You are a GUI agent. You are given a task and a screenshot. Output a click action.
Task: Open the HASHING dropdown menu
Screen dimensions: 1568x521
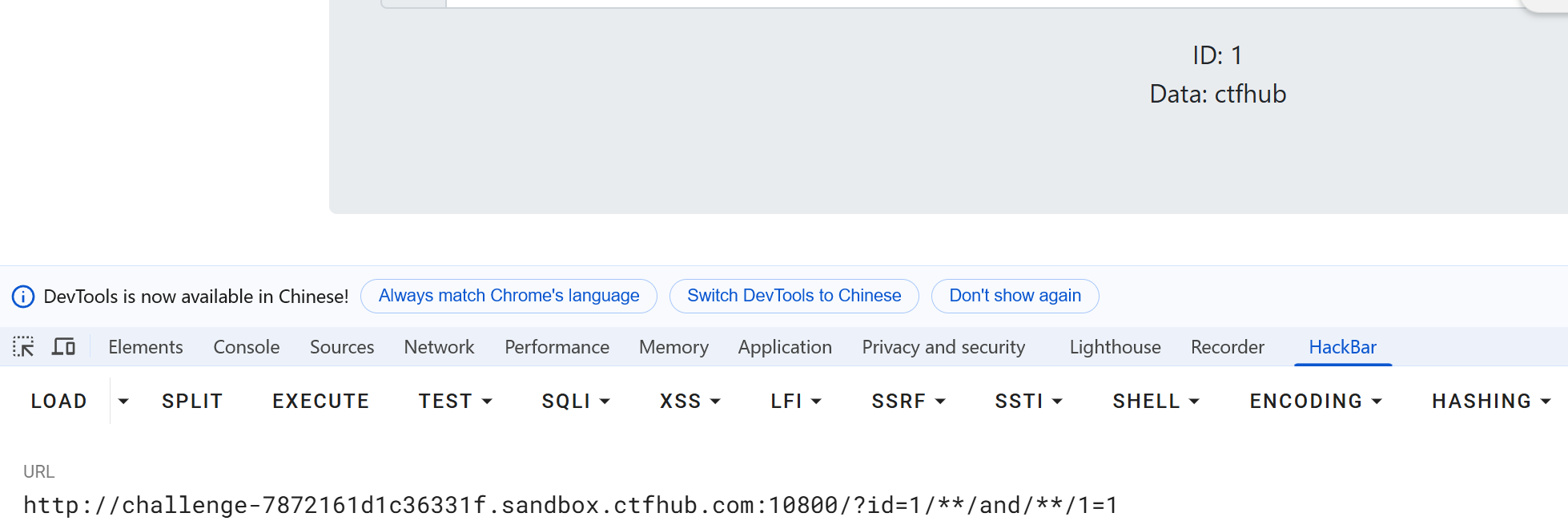1490,401
